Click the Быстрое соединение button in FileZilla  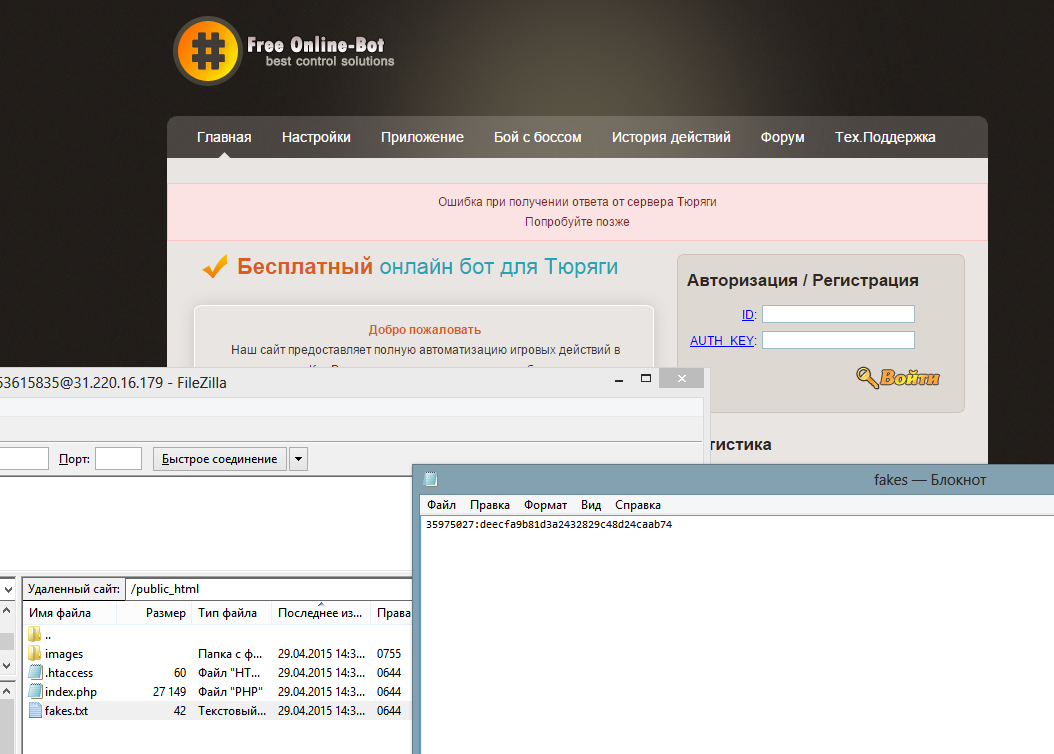pos(219,459)
